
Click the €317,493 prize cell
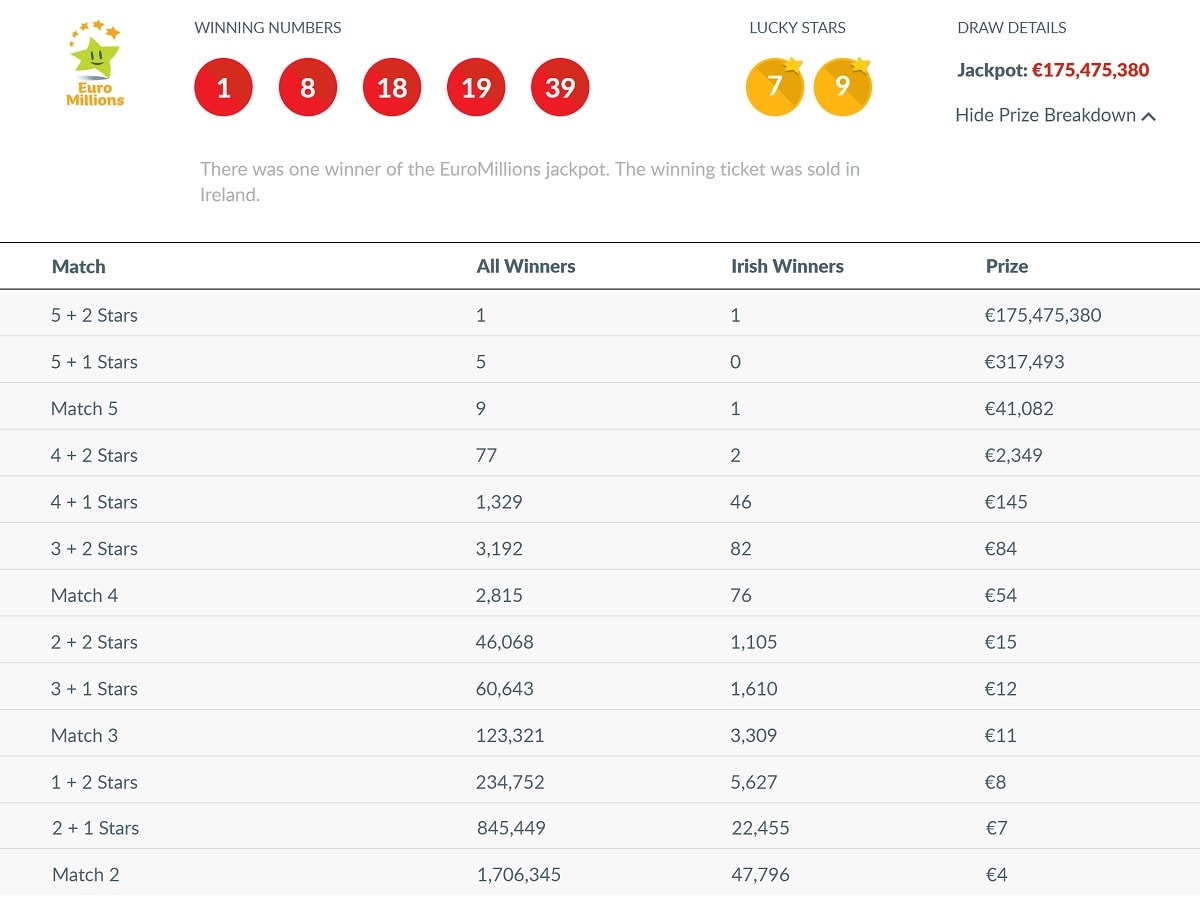coord(1025,362)
